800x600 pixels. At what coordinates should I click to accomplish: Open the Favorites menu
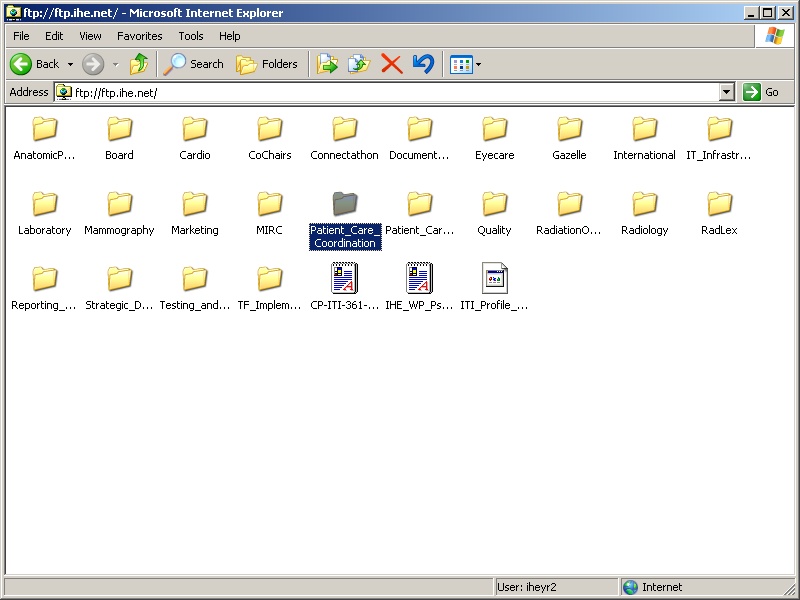pos(139,36)
